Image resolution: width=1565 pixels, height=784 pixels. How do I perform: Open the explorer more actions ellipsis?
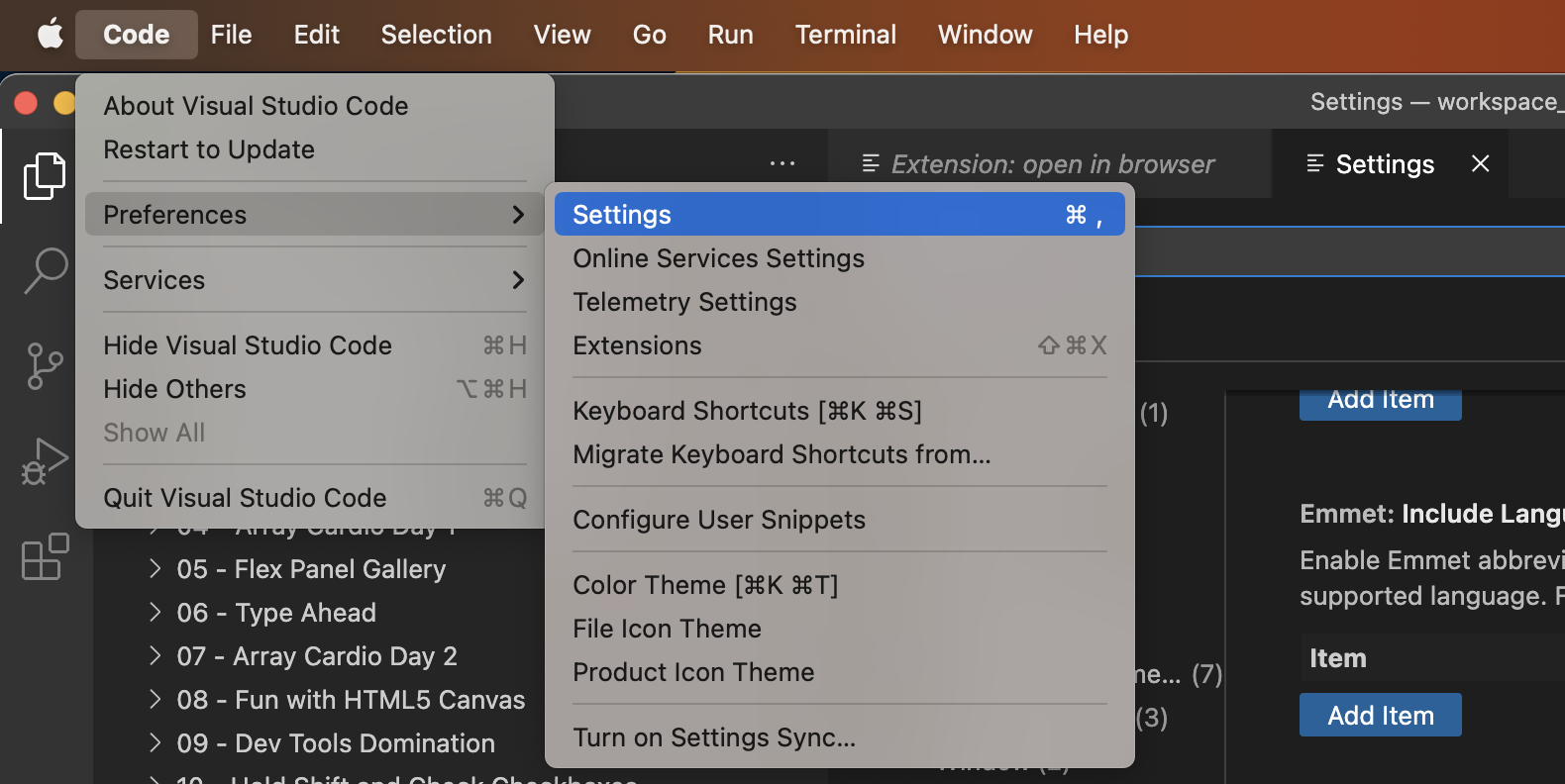coord(782,163)
